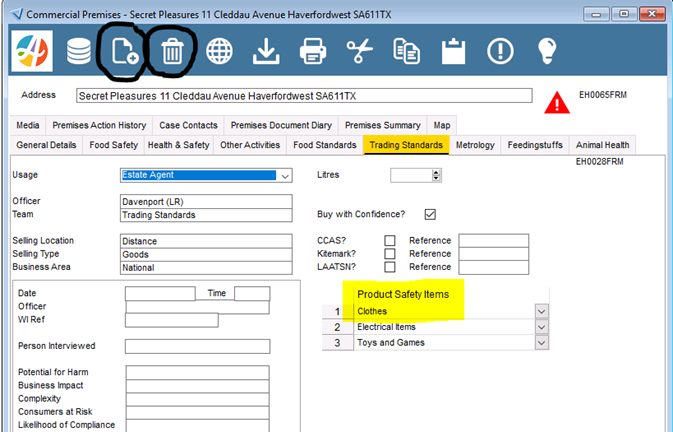Click the Complexity field
The image size is (673, 432).
[197, 399]
